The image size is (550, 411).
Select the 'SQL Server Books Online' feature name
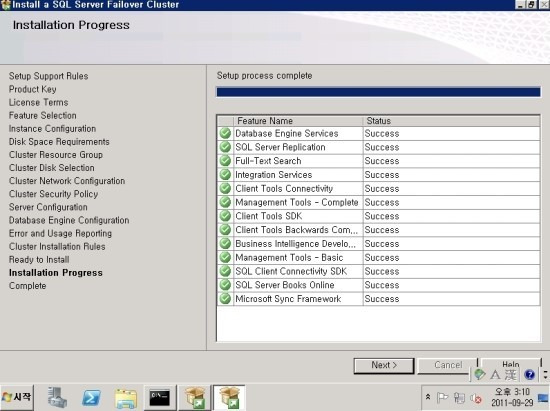point(285,285)
